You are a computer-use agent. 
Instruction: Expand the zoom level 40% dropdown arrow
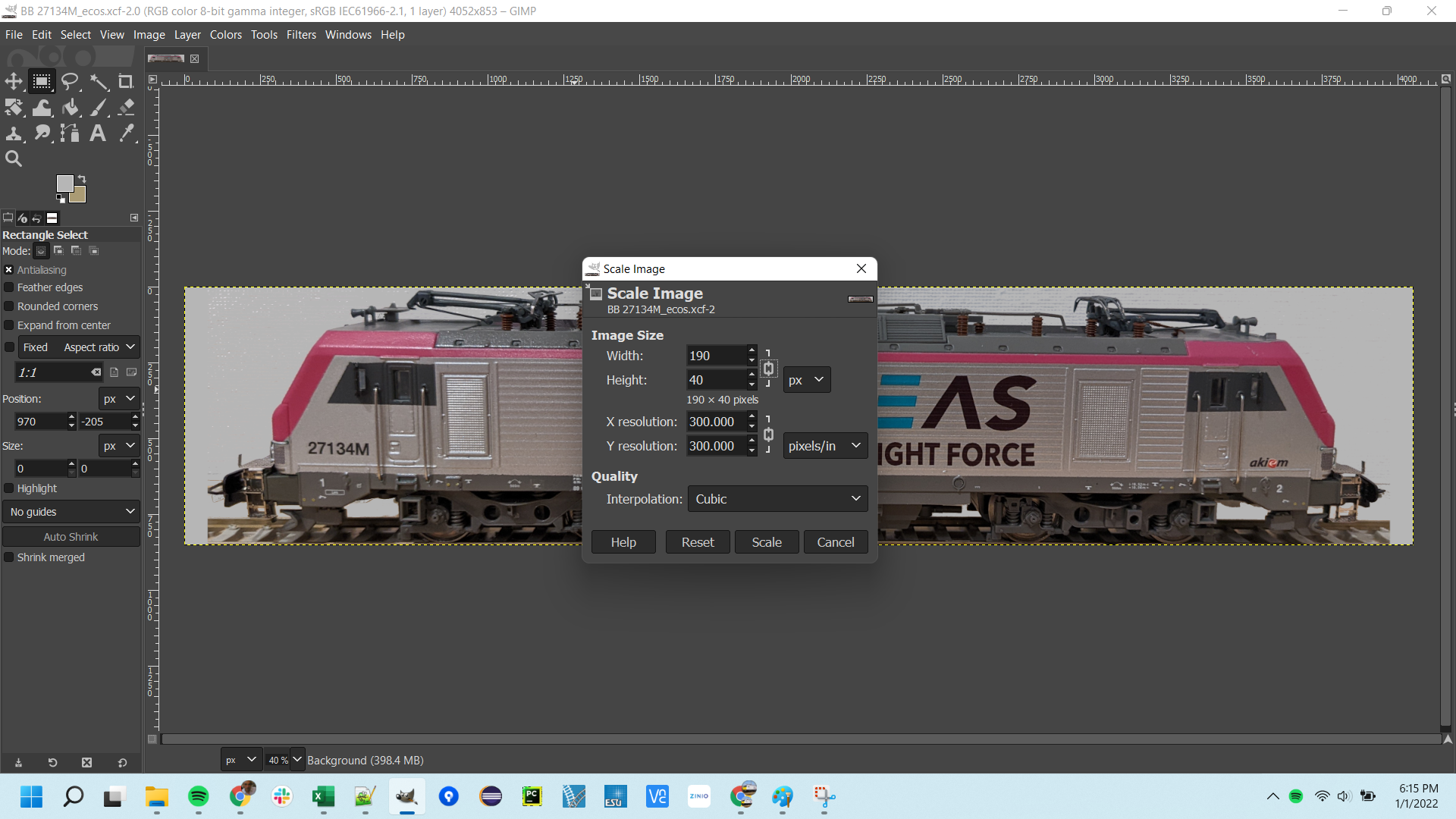pos(297,760)
